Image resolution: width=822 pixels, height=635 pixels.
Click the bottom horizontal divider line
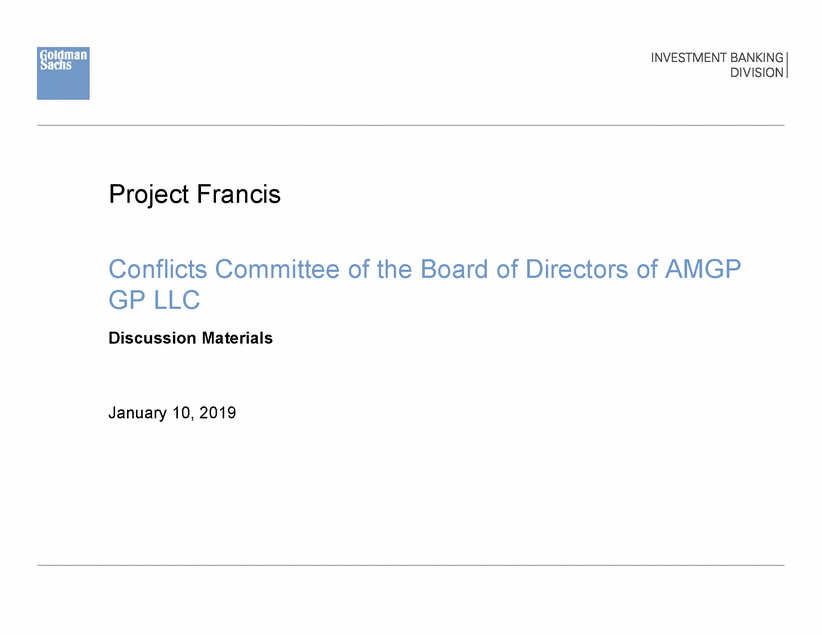pyautogui.click(x=410, y=565)
